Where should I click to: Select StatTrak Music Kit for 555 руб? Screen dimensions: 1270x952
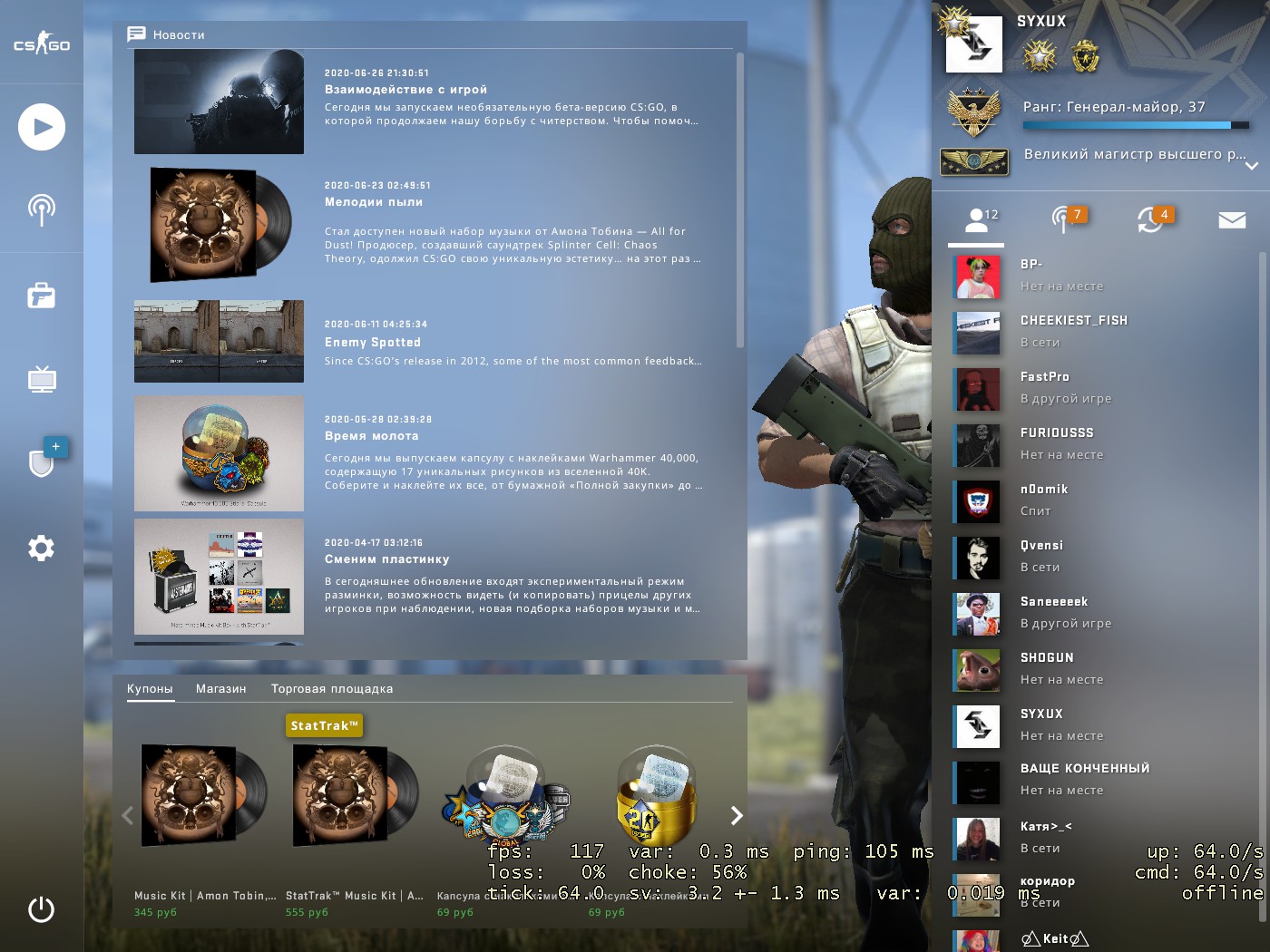click(356, 815)
